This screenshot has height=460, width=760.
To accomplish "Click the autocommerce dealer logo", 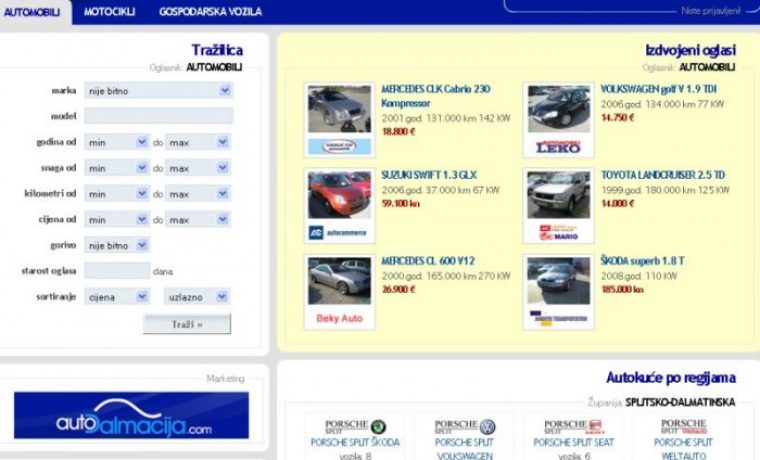I will pos(339,233).
